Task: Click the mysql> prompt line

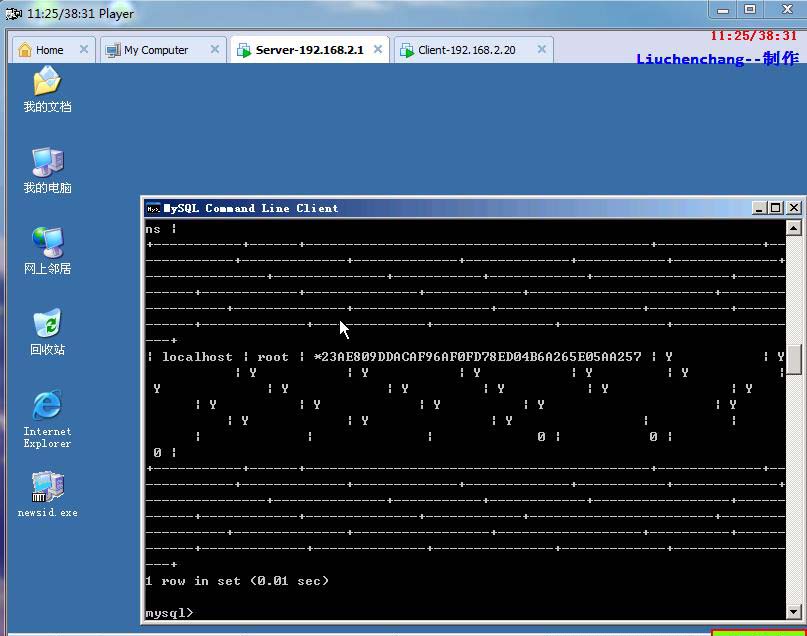Action: point(169,613)
